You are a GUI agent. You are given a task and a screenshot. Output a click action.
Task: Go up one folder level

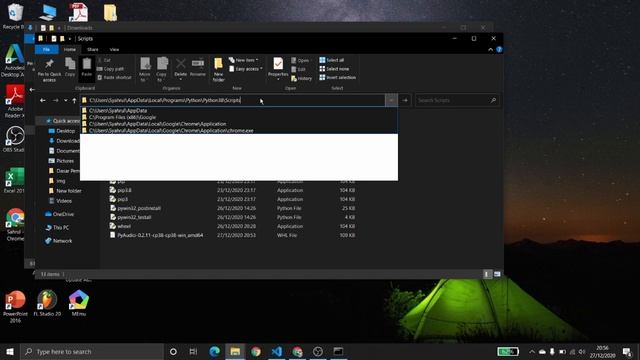74,100
